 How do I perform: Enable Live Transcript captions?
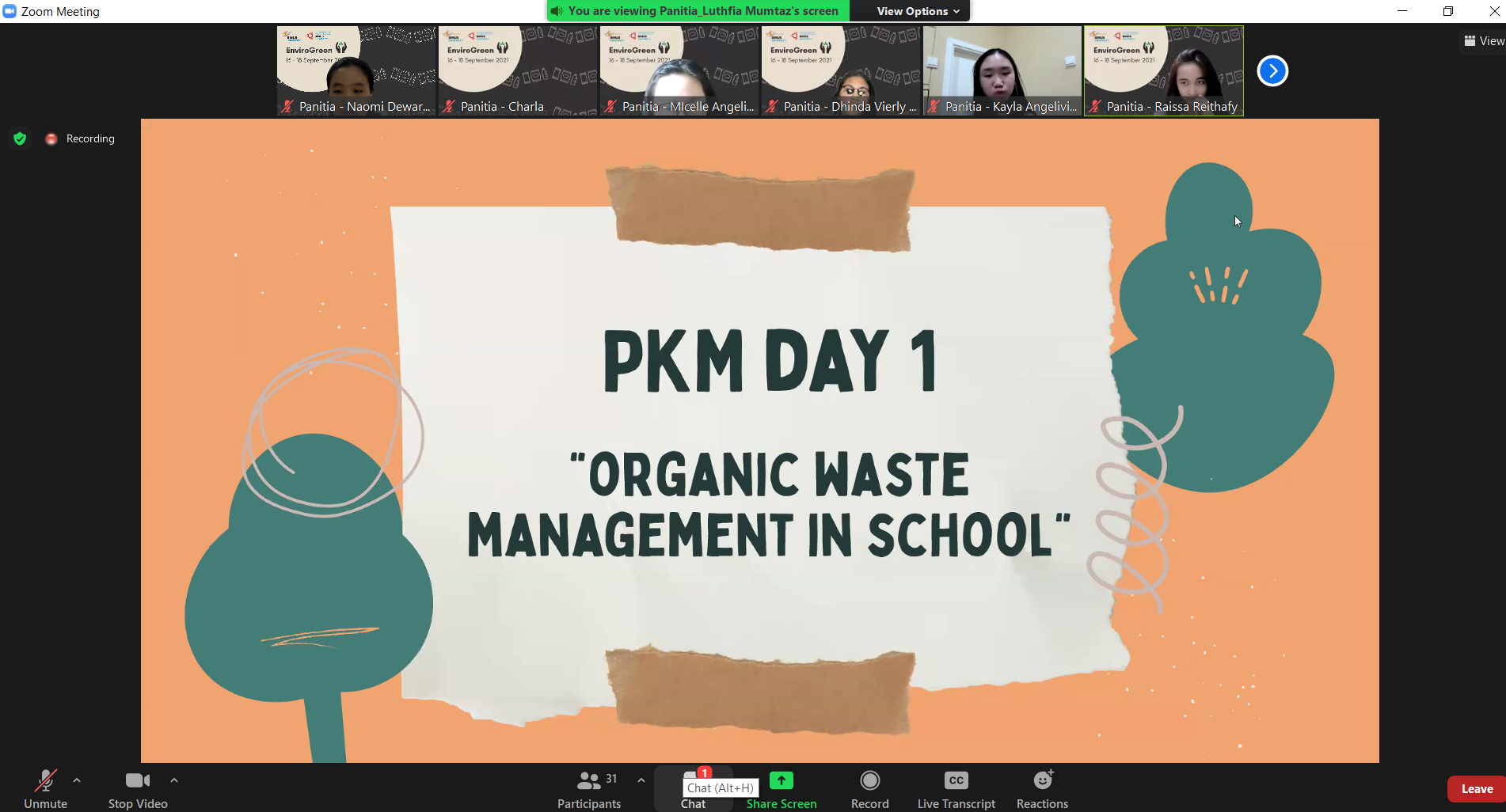[956, 788]
